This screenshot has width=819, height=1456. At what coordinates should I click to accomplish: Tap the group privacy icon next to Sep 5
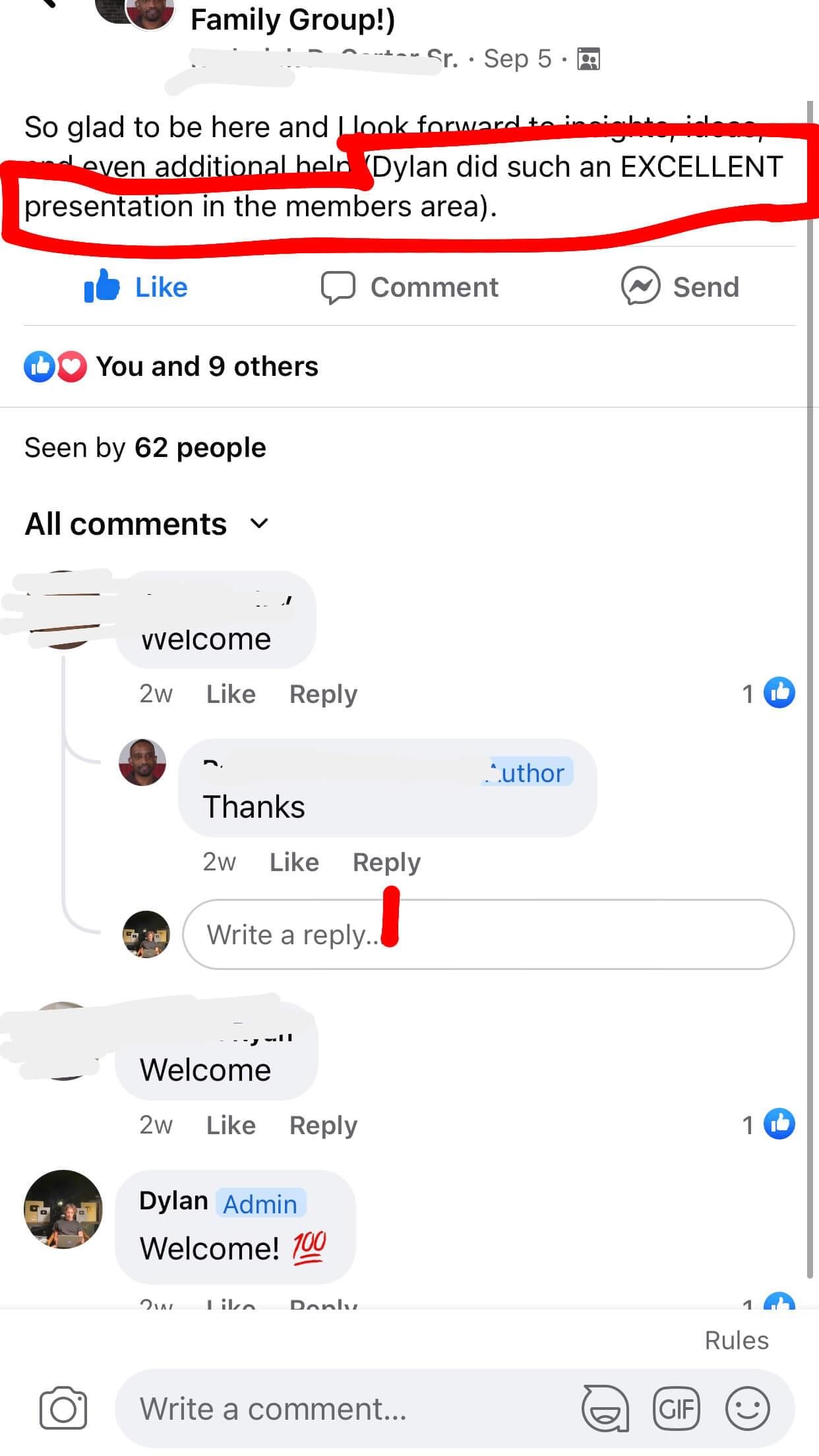pos(588,59)
